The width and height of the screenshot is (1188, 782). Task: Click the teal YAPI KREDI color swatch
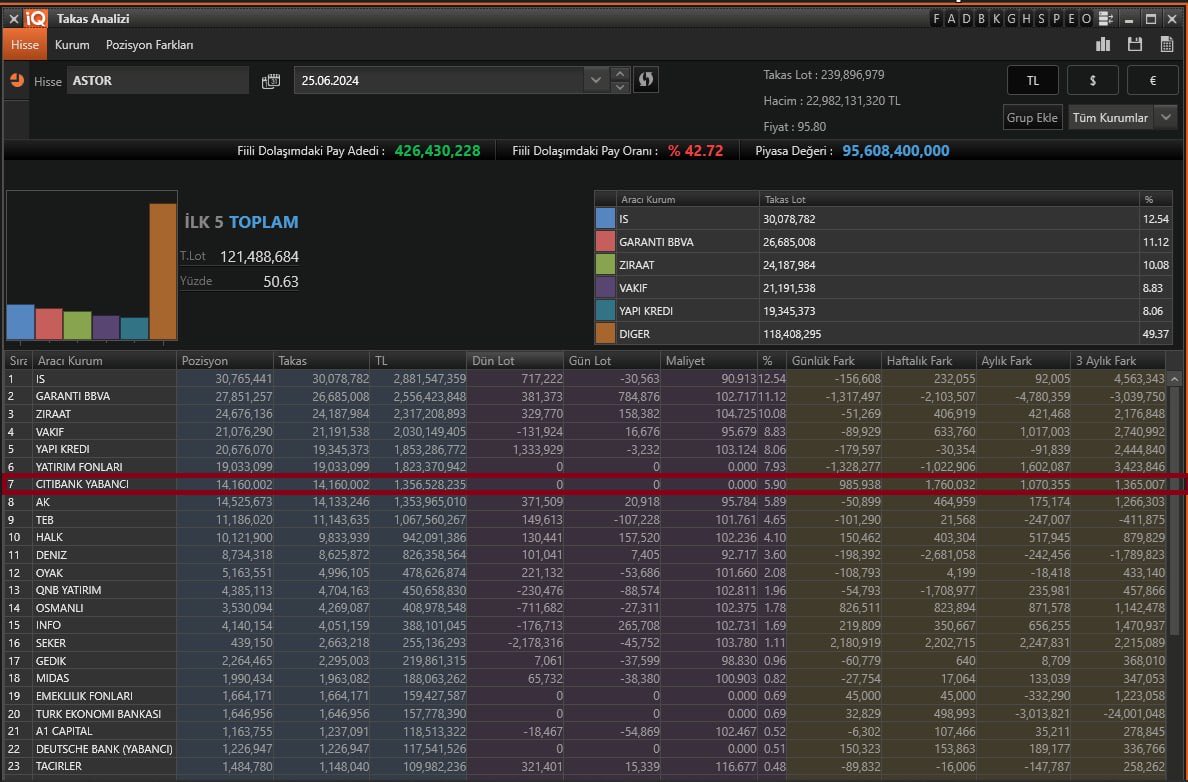point(605,311)
